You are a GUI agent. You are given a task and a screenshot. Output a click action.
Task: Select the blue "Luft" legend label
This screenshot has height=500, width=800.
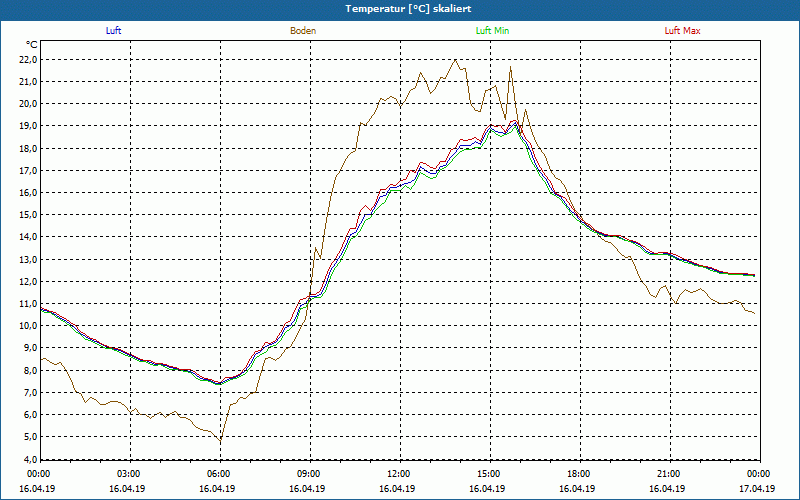click(113, 31)
